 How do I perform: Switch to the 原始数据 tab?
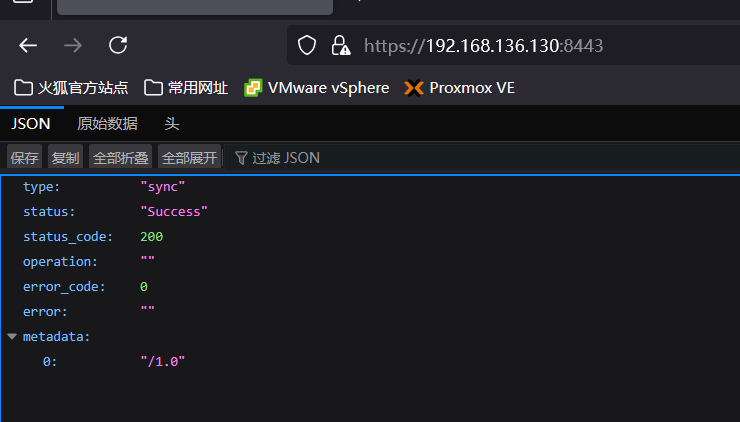coord(108,124)
